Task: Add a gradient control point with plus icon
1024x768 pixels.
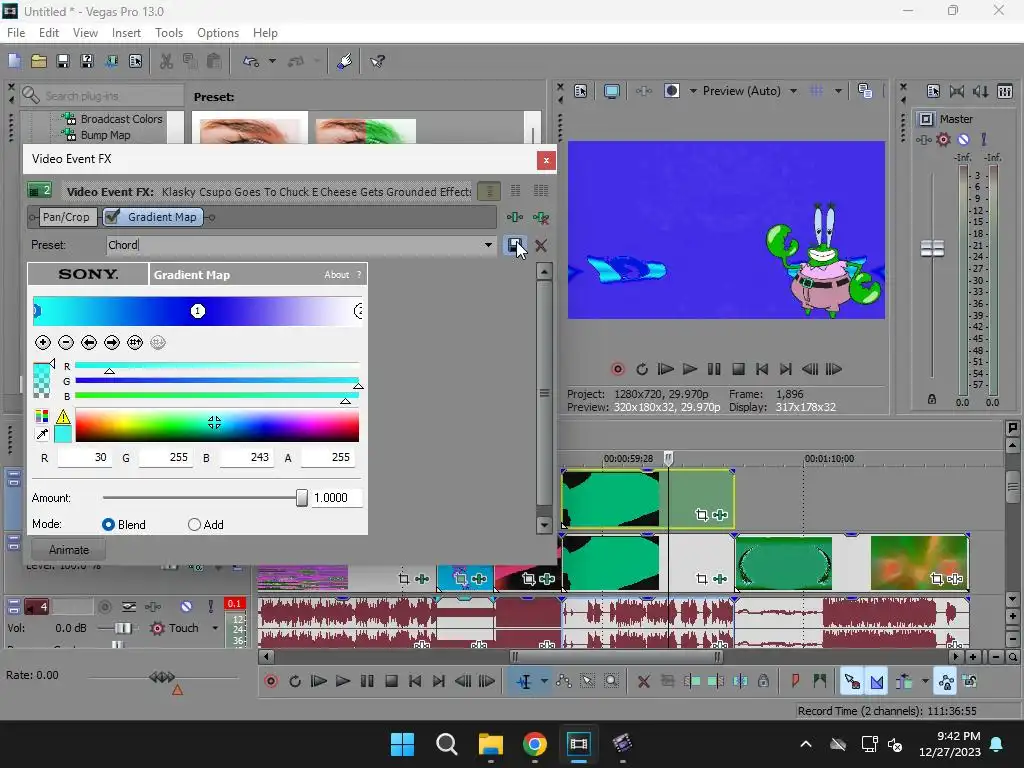Action: 42,342
